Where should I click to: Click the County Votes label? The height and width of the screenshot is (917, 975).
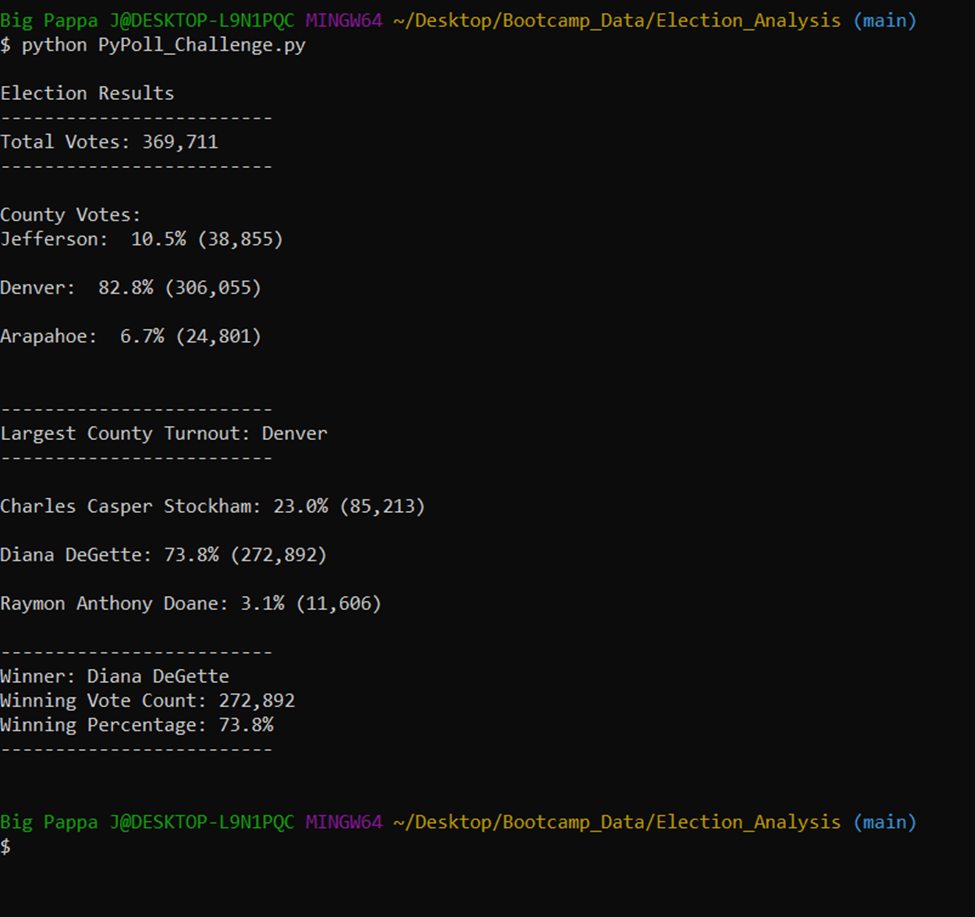(69, 213)
